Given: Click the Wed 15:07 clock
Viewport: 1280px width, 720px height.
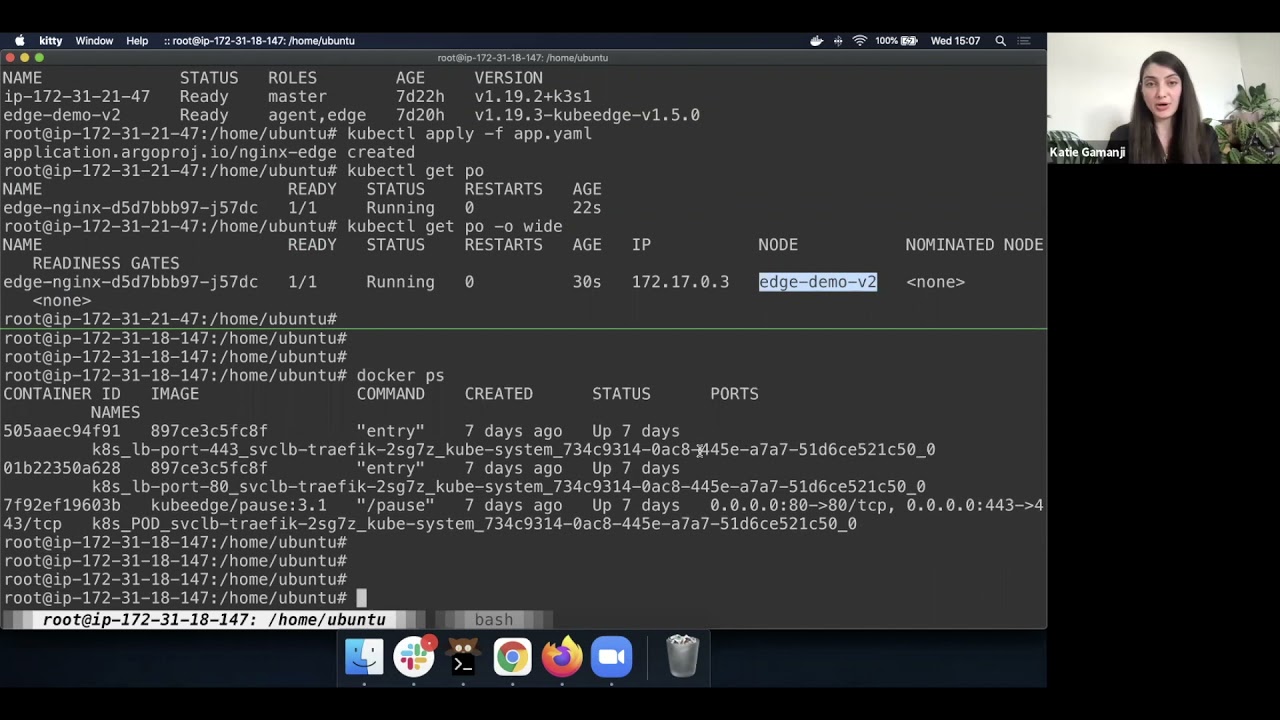Looking at the screenshot, I should 955,41.
